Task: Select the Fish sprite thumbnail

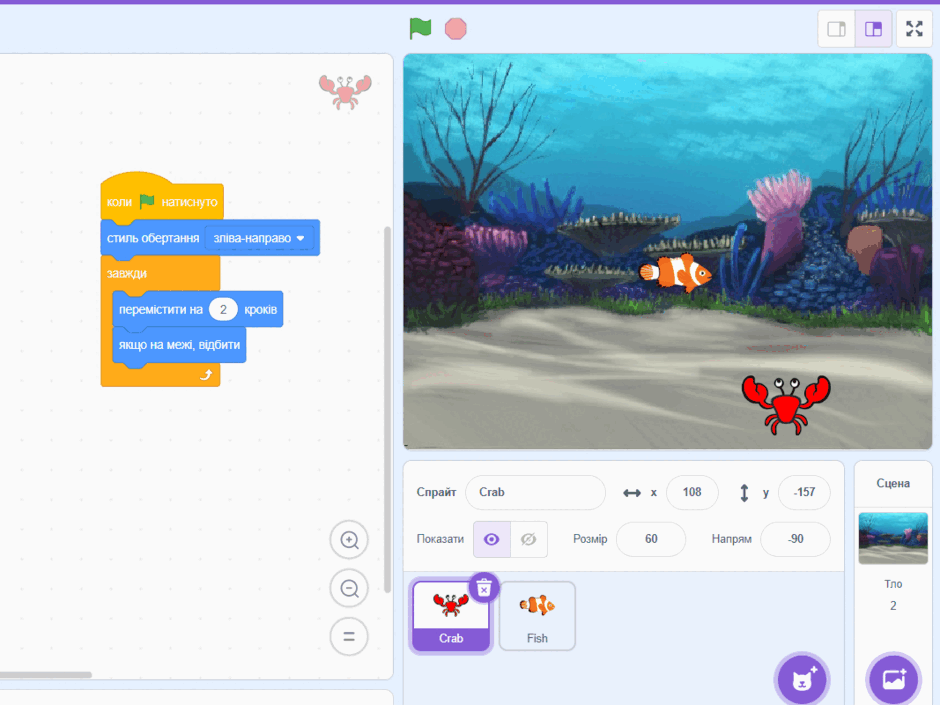Action: click(537, 616)
